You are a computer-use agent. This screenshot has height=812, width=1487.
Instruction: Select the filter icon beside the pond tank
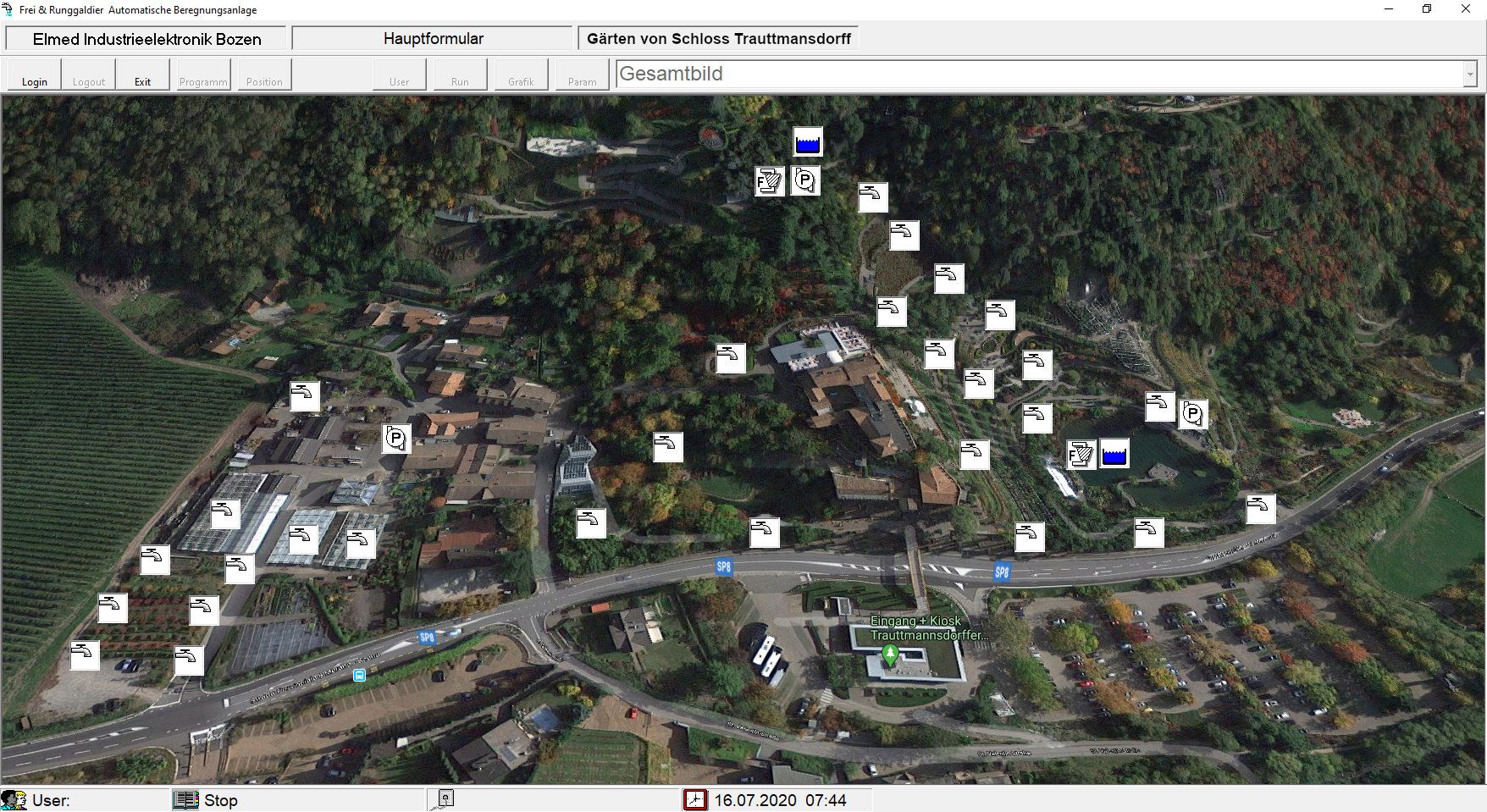tap(1081, 455)
